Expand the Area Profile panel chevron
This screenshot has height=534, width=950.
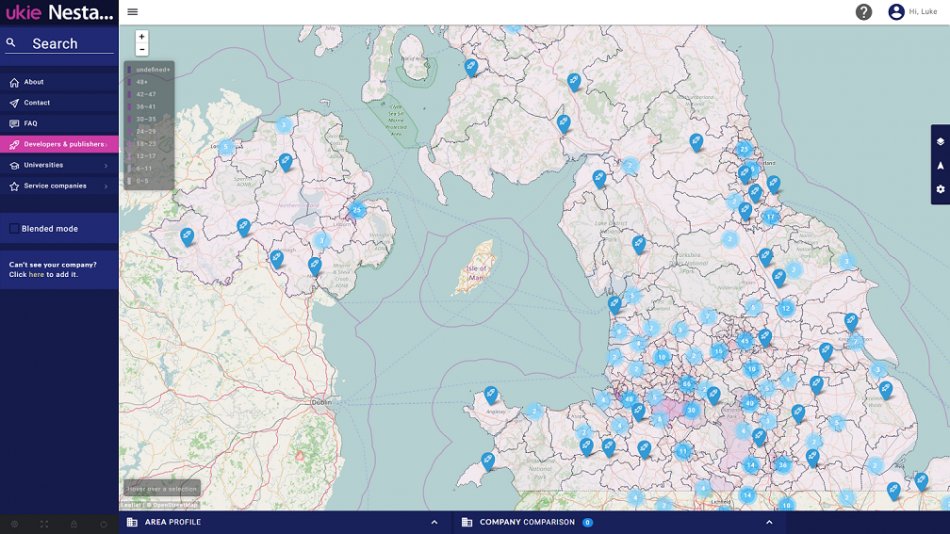(434, 522)
